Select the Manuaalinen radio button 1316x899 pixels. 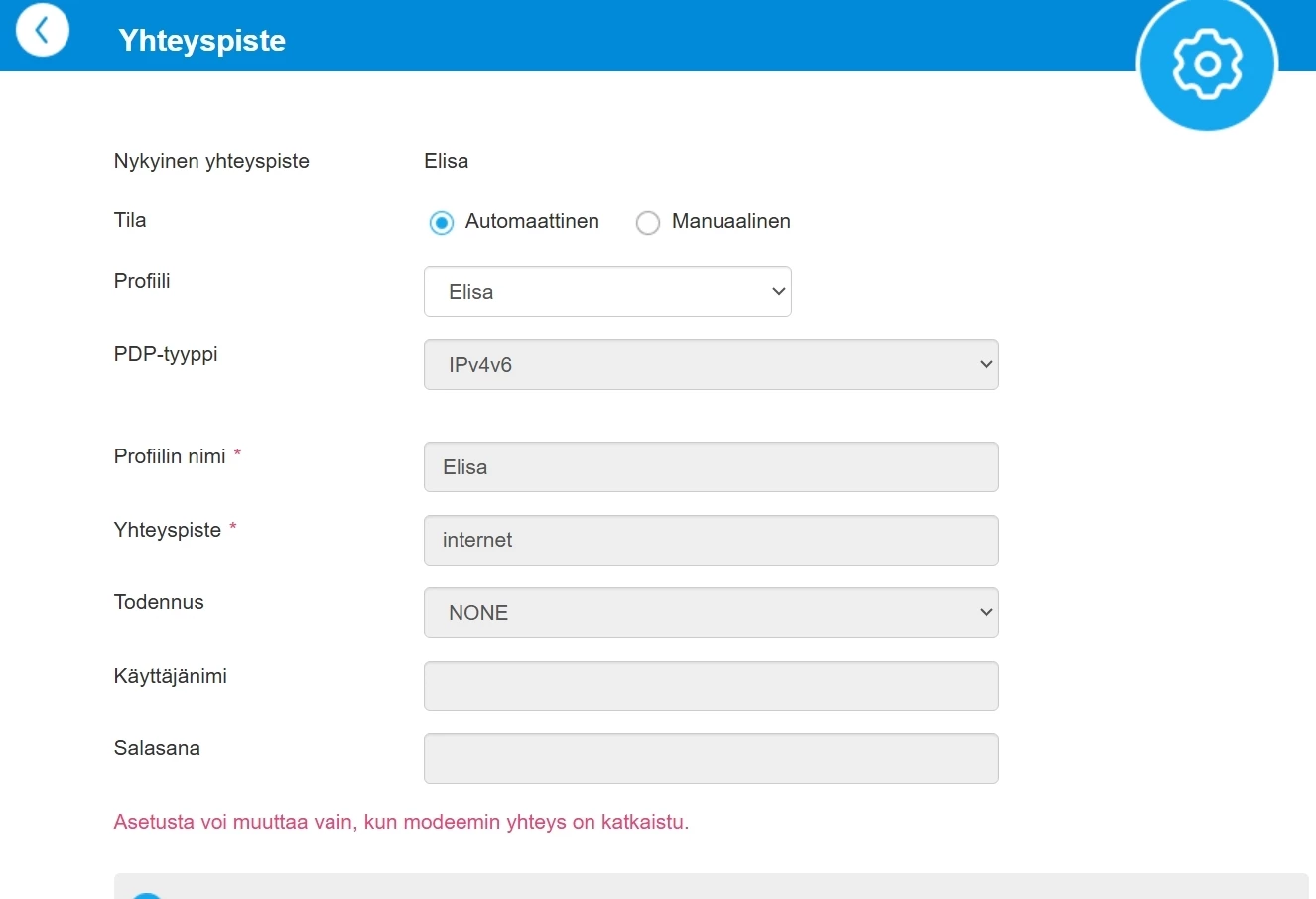point(648,223)
